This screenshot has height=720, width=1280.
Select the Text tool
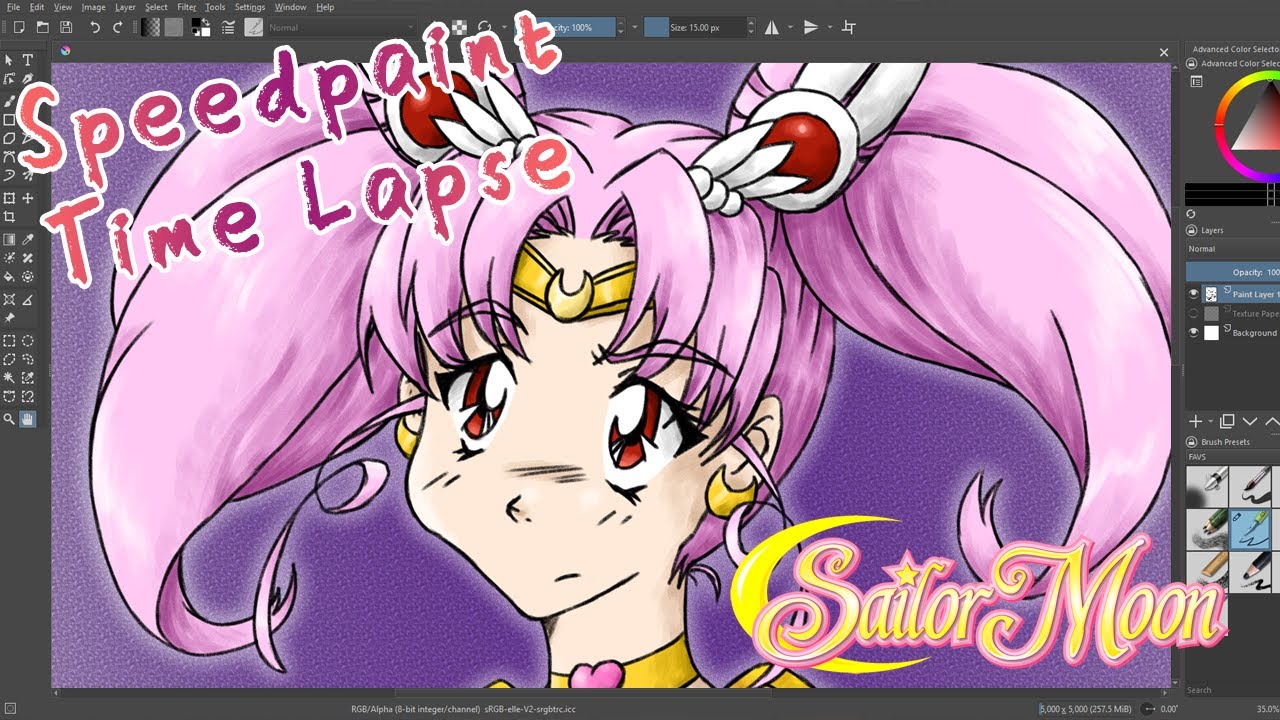[28, 60]
